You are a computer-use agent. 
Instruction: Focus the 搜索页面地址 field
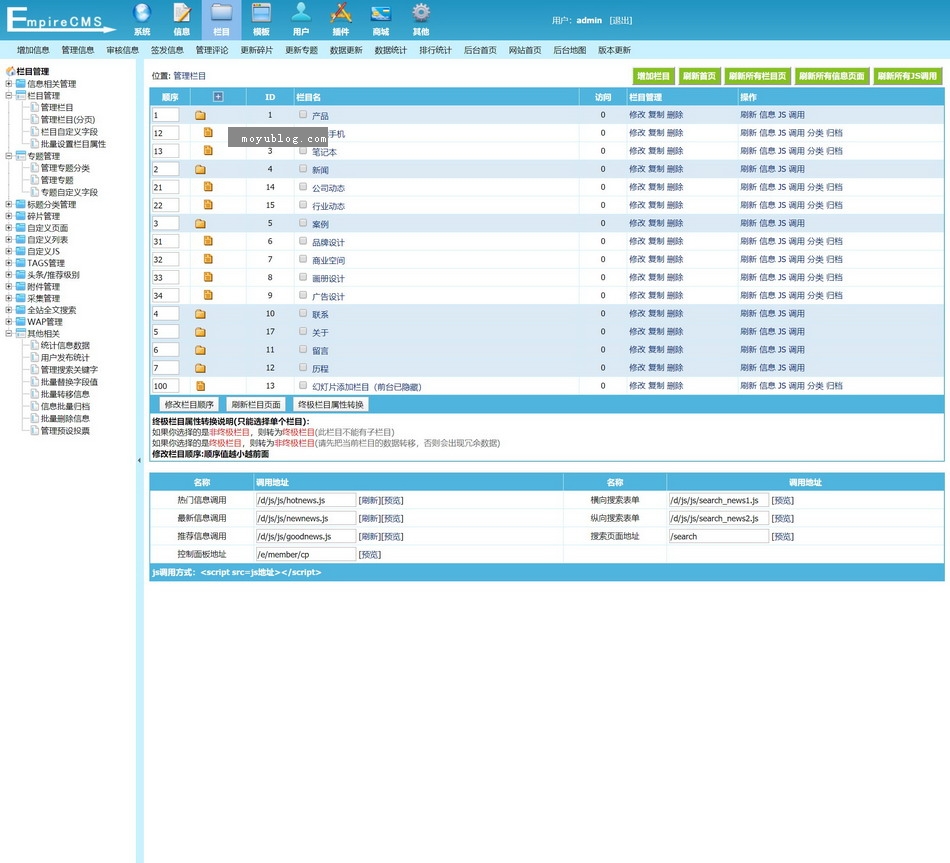[x=719, y=536]
